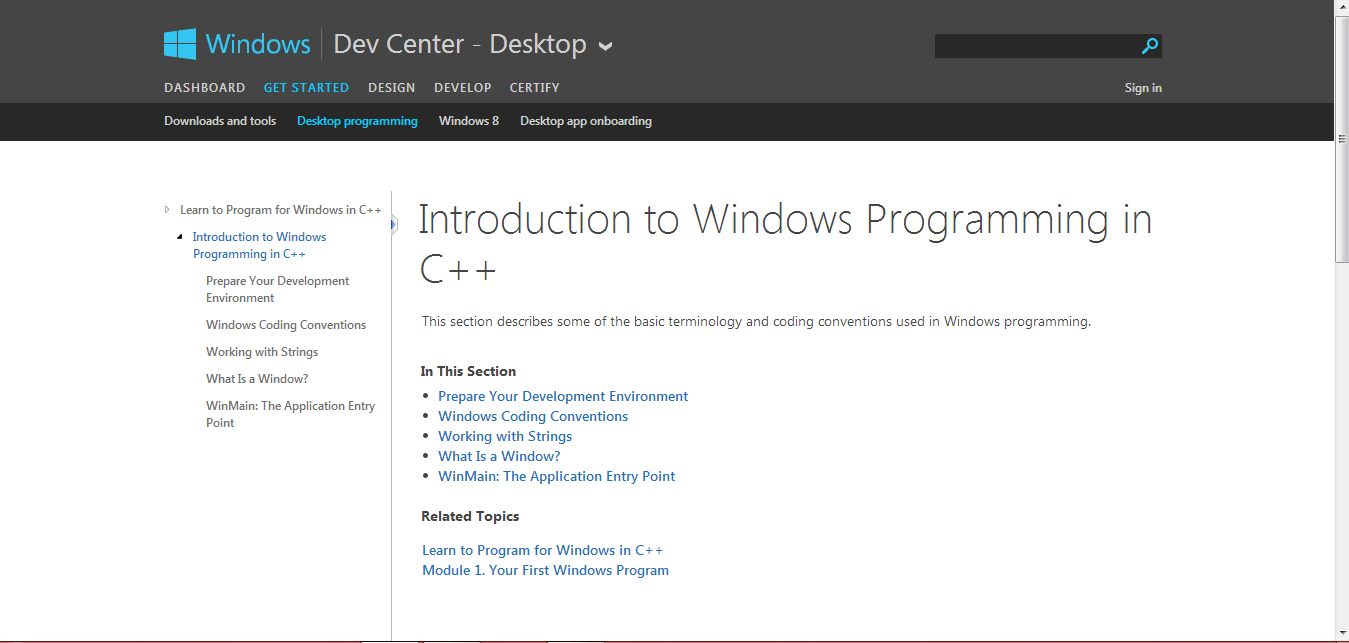Click Dev Center - Desktop title
Screen dimensions: 1349x643
click(x=459, y=44)
